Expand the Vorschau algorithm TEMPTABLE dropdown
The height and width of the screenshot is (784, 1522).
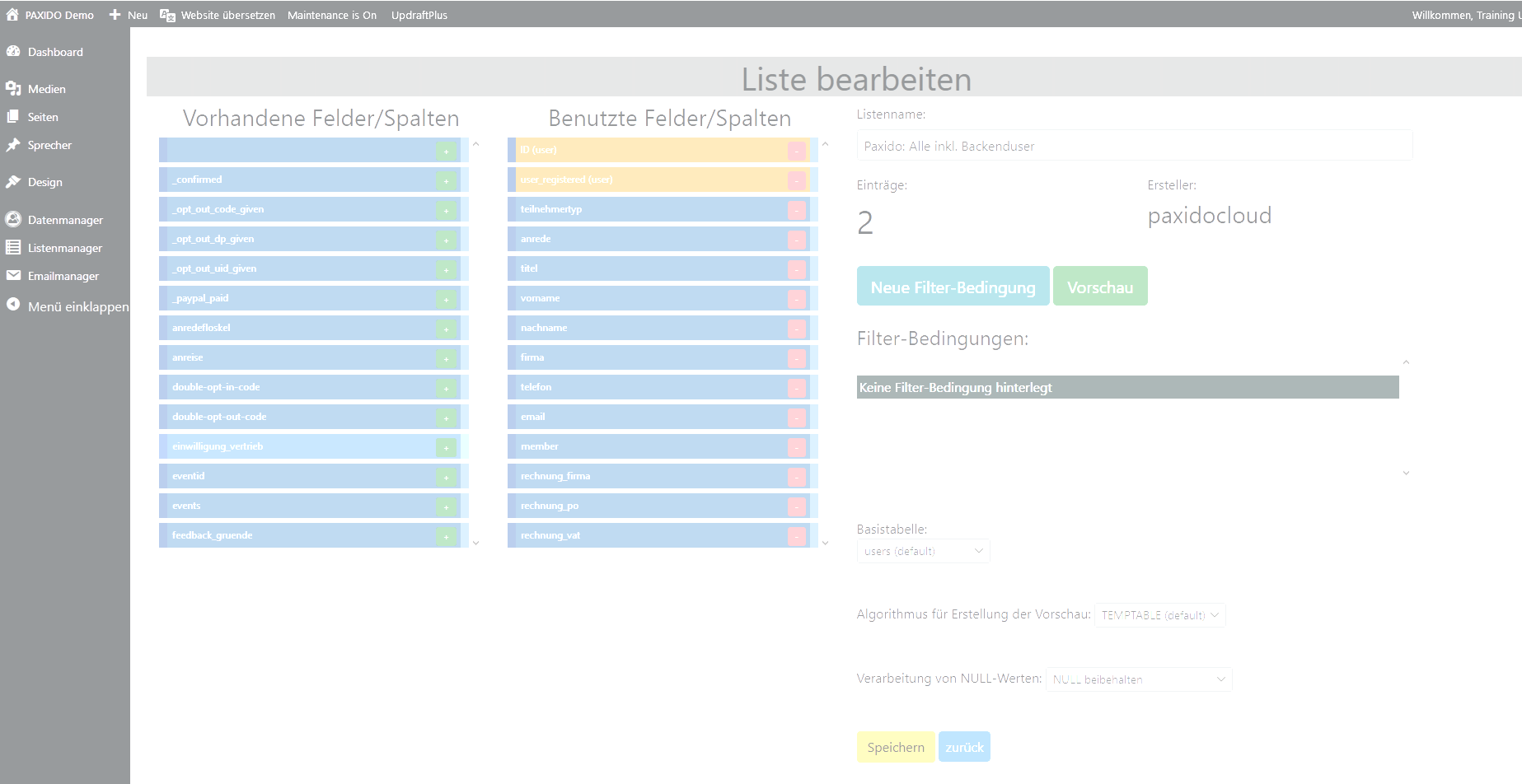[x=1159, y=615]
